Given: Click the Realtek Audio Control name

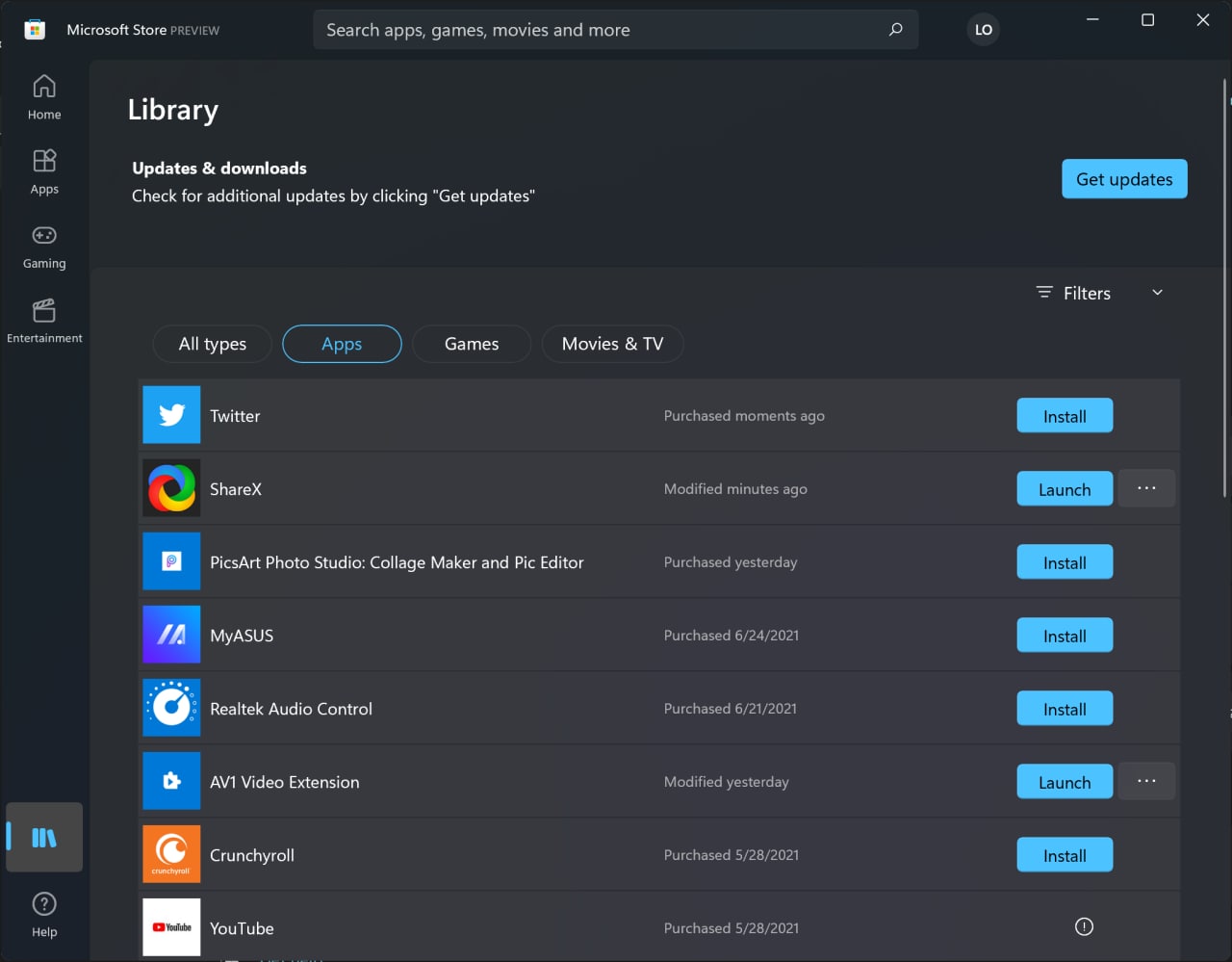Looking at the screenshot, I should tap(291, 709).
